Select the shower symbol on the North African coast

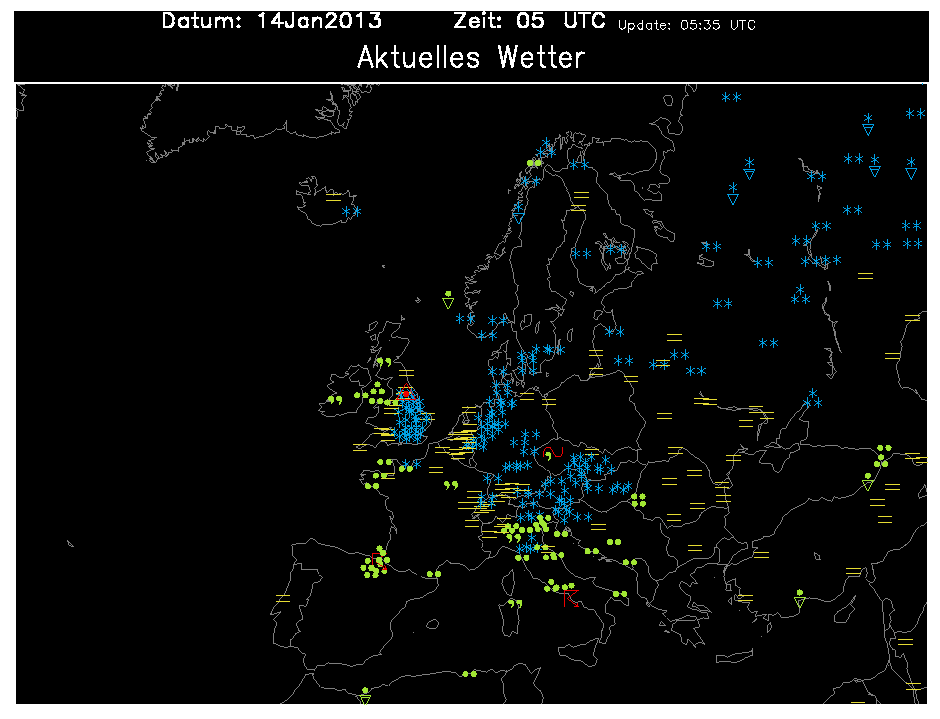365,695
